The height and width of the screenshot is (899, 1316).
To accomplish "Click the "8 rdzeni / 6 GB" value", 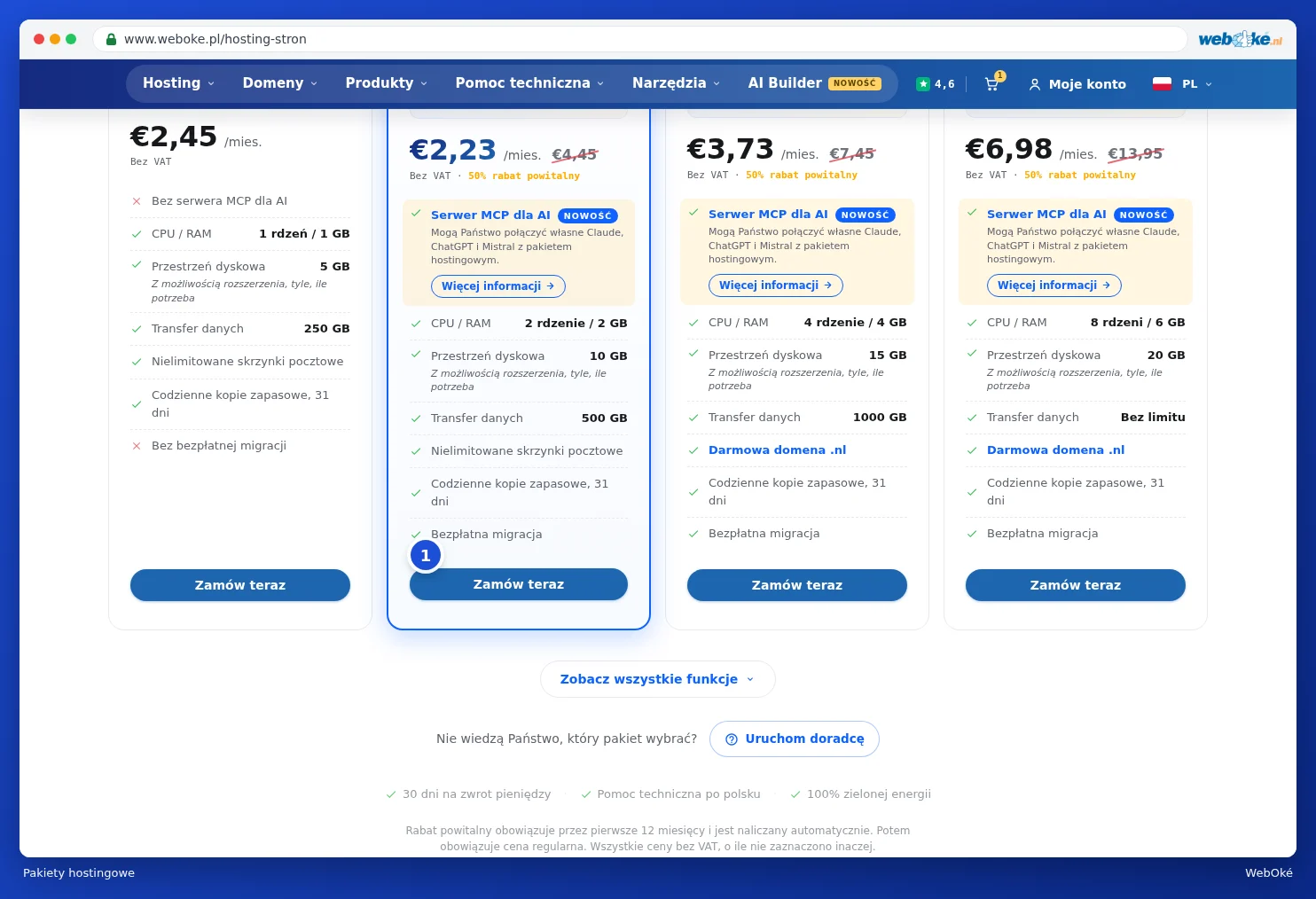I will click(1138, 323).
